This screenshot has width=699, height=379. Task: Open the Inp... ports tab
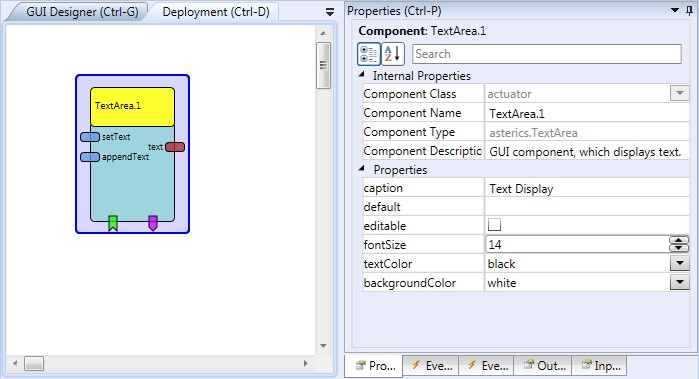(x=600, y=366)
